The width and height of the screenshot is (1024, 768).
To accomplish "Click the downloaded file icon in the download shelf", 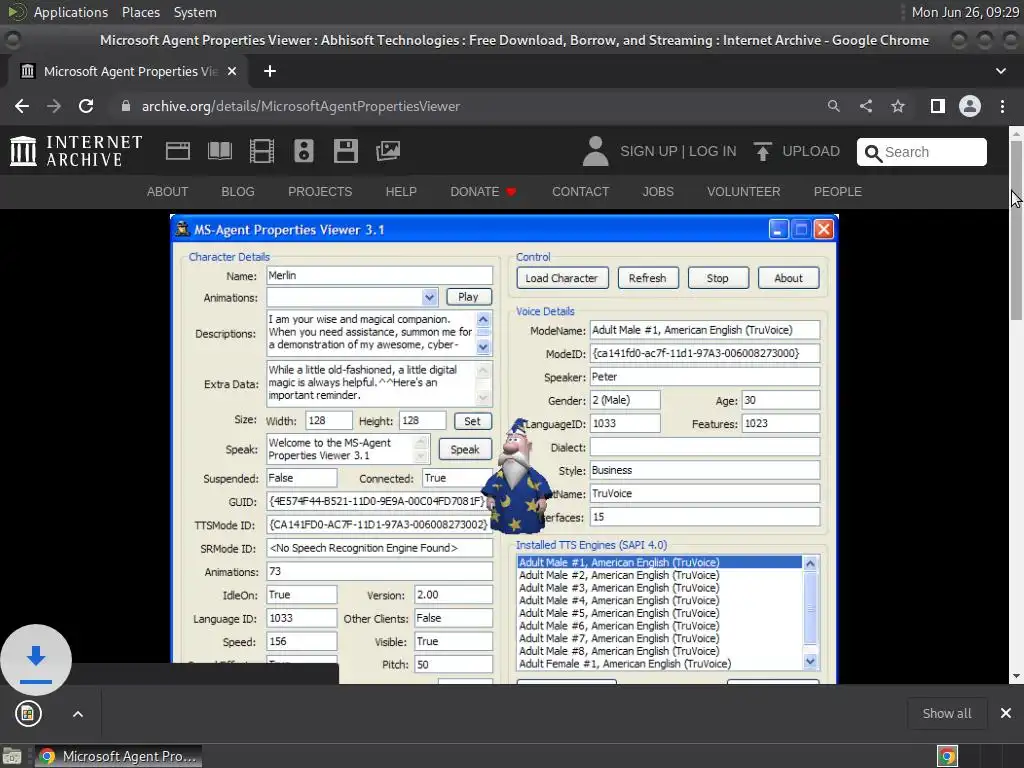I will (x=27, y=714).
